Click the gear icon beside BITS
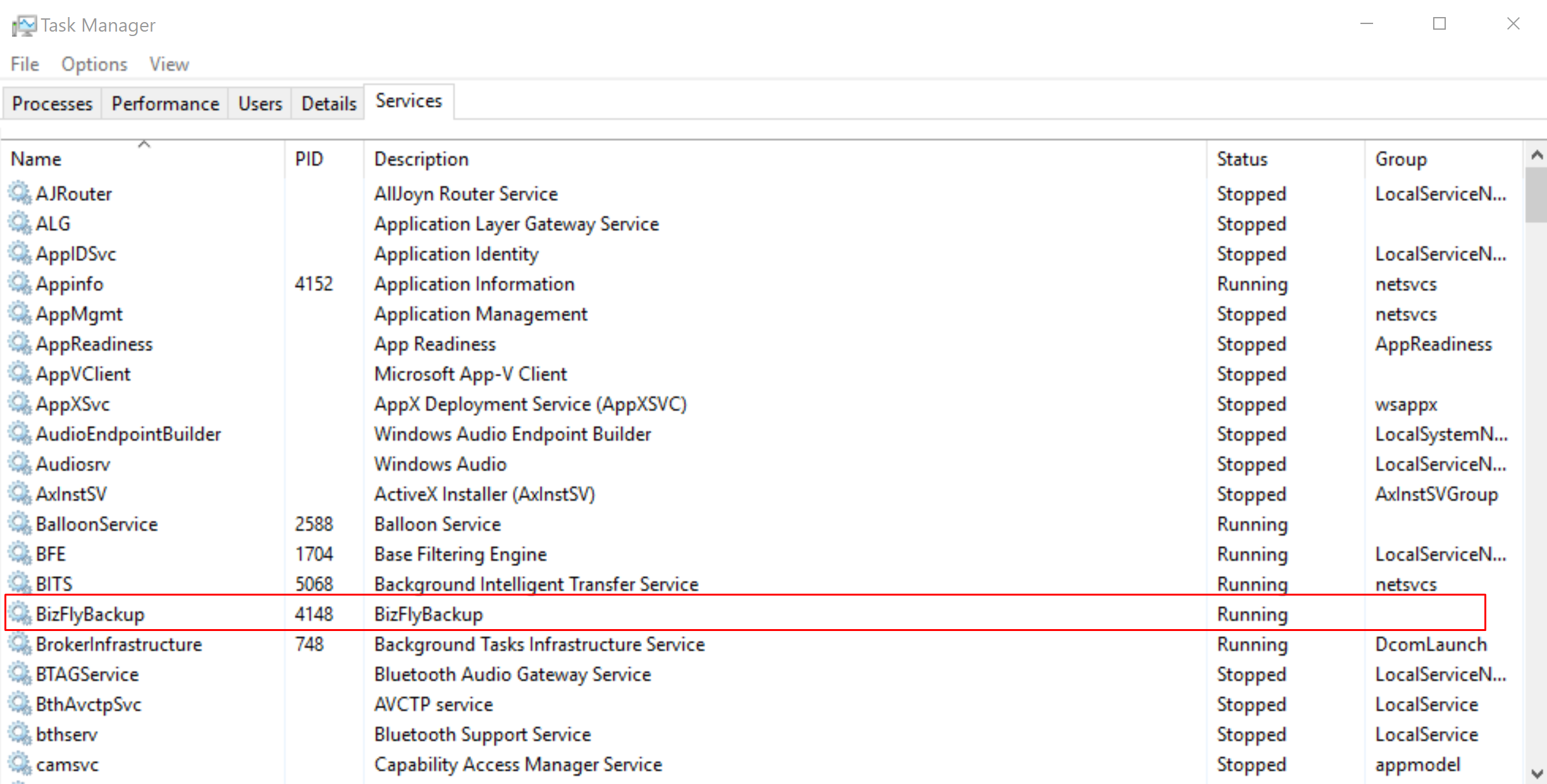Viewport: 1547px width, 784px height. [x=20, y=584]
